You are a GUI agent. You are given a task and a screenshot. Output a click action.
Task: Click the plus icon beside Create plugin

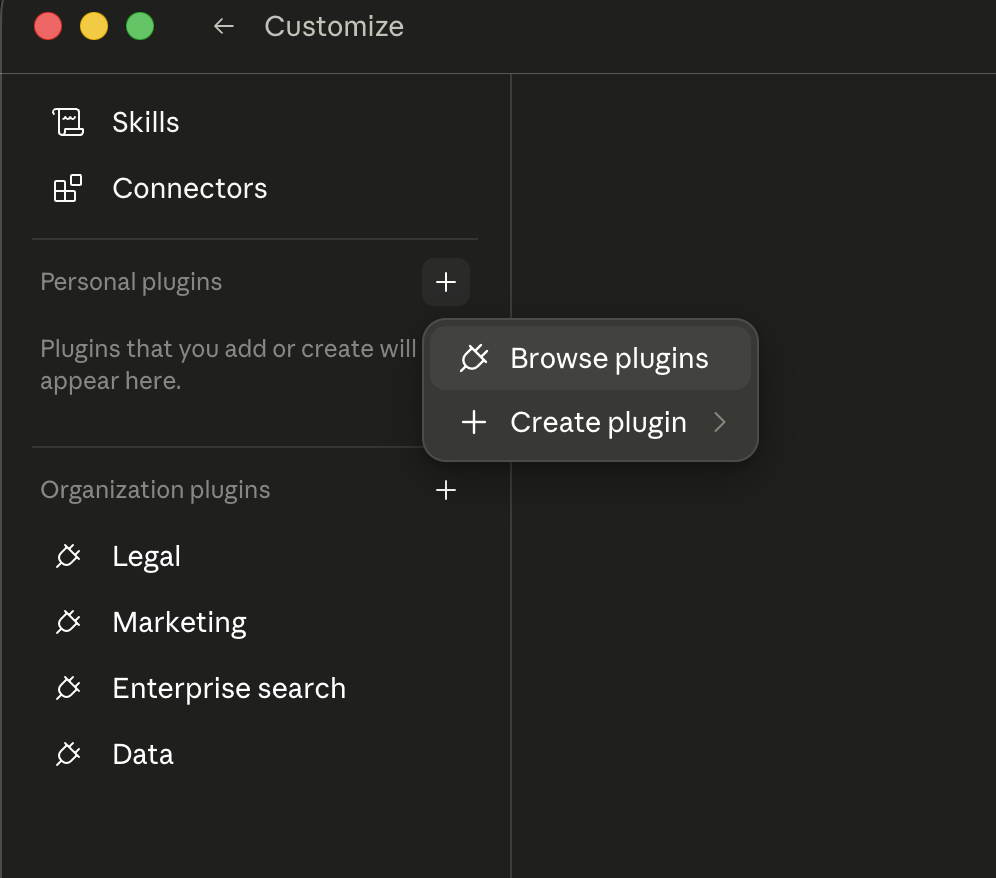(x=474, y=422)
